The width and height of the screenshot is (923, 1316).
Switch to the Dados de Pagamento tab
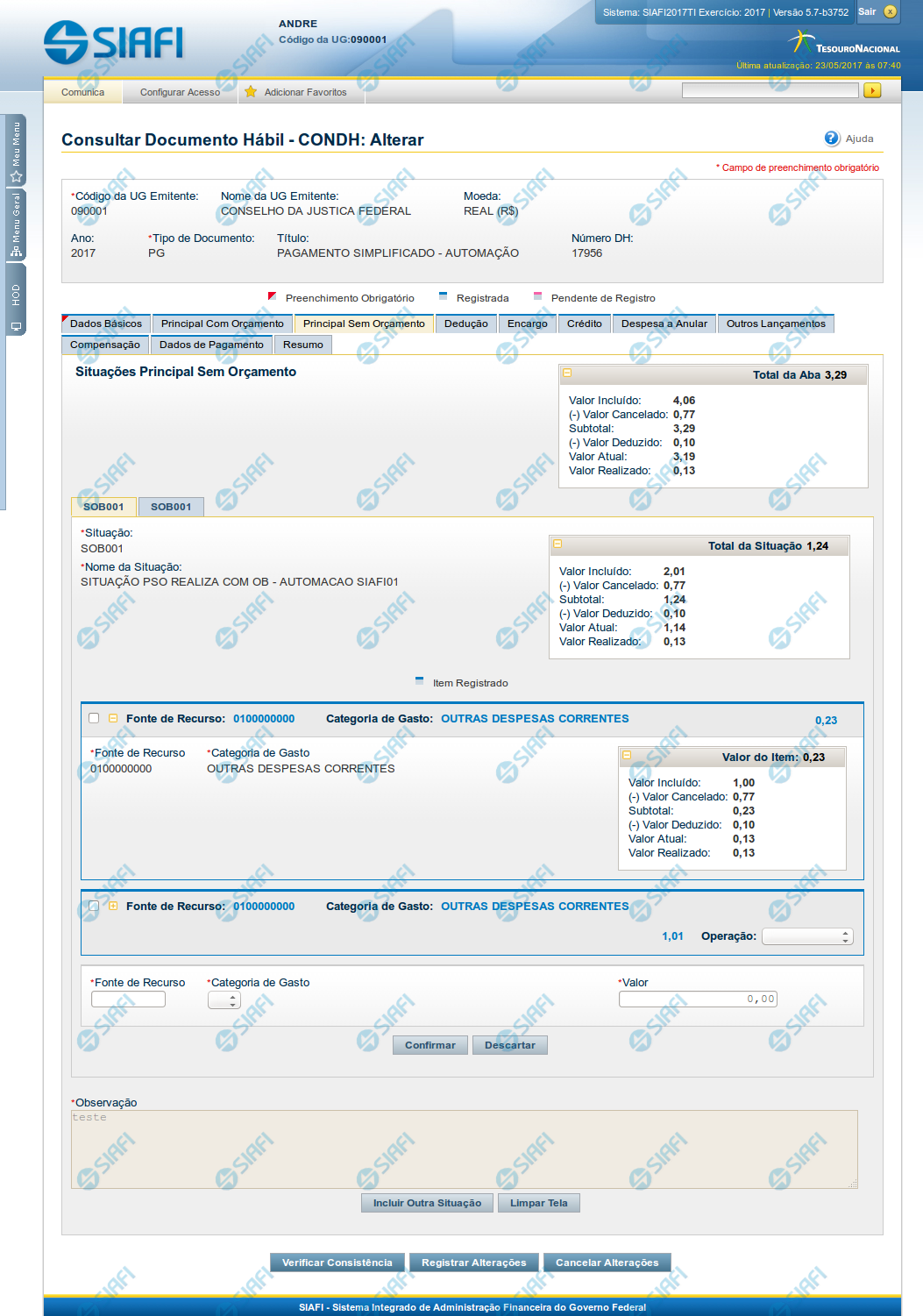(x=211, y=345)
